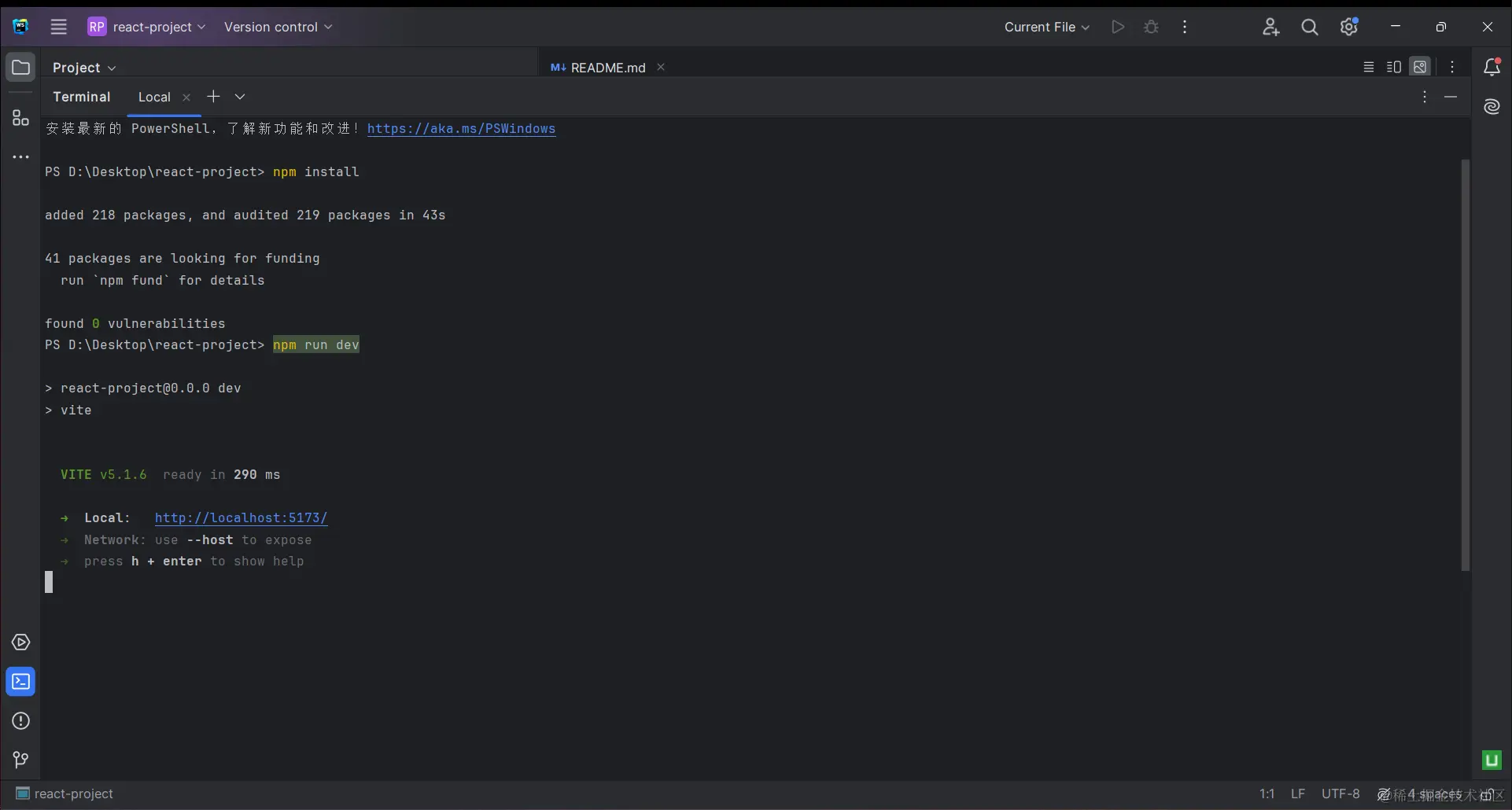Click the 'found 0 vulnerabilities' line
Viewport: 1512px width, 810px height.
[135, 324]
